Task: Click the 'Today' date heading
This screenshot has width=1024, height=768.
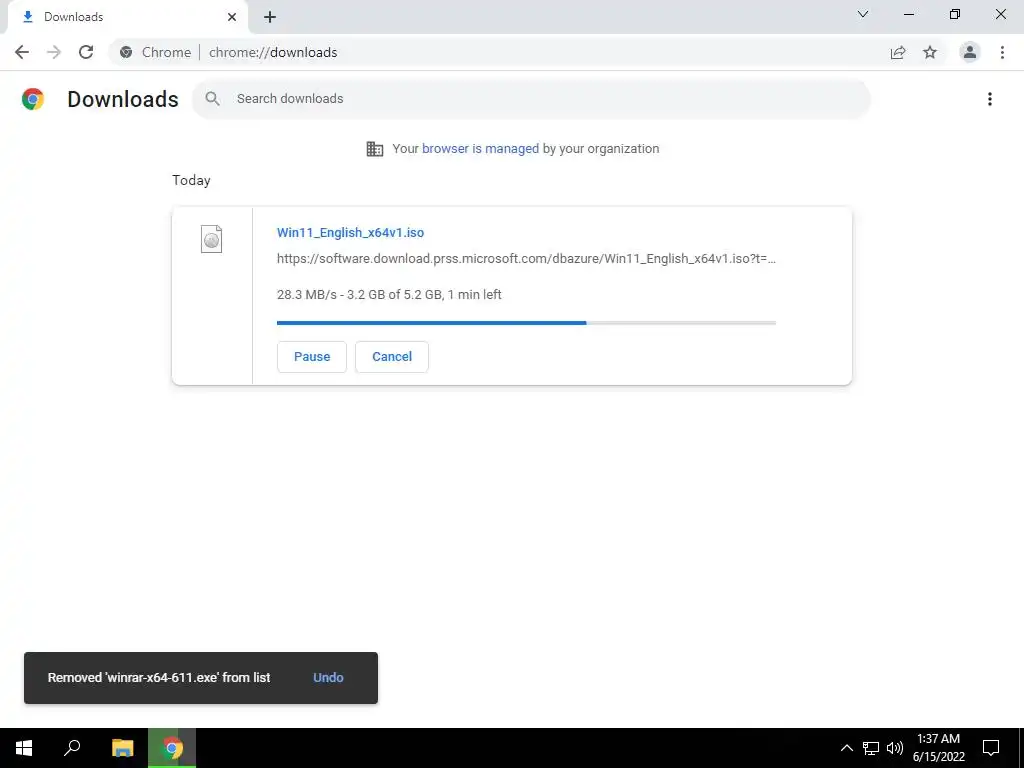Action: tap(191, 181)
